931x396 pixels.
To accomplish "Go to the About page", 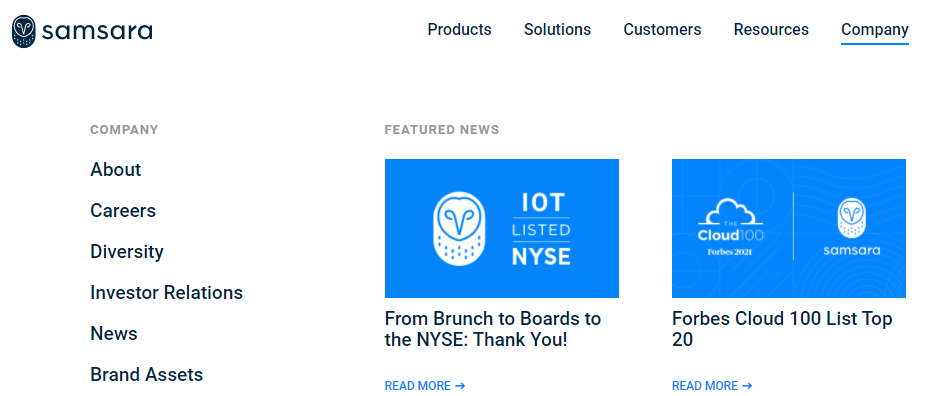I will tap(116, 169).
